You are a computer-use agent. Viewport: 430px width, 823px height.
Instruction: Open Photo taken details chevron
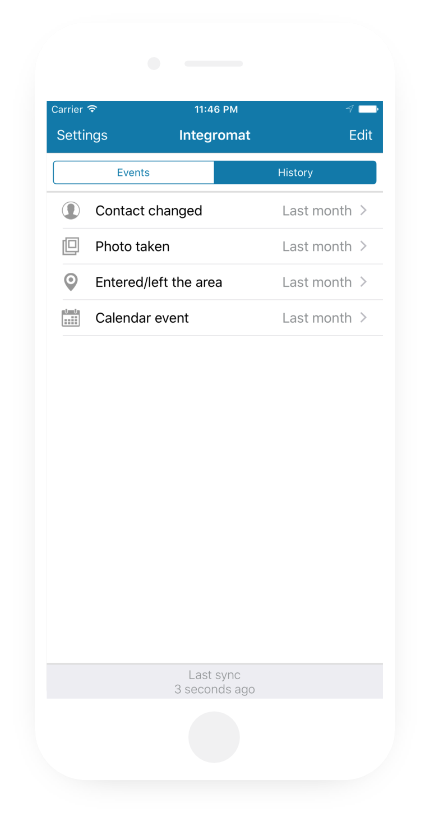coord(363,246)
